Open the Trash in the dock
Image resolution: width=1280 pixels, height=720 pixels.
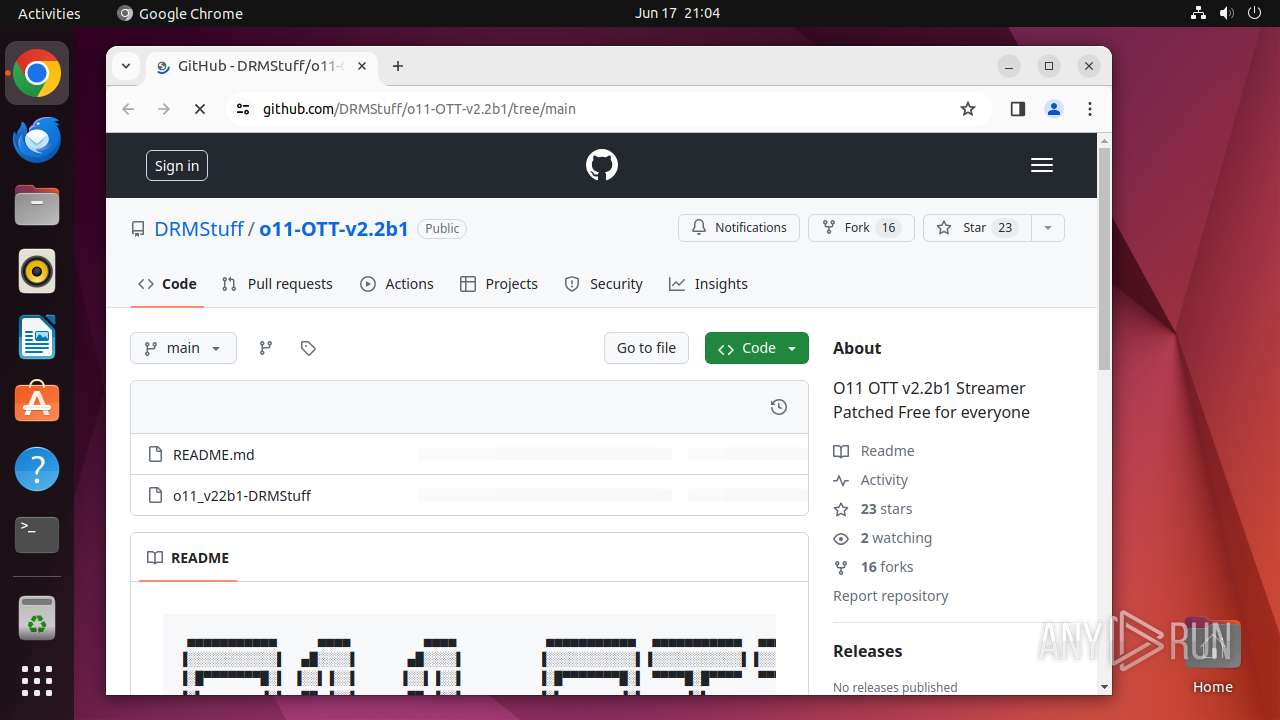(37, 618)
